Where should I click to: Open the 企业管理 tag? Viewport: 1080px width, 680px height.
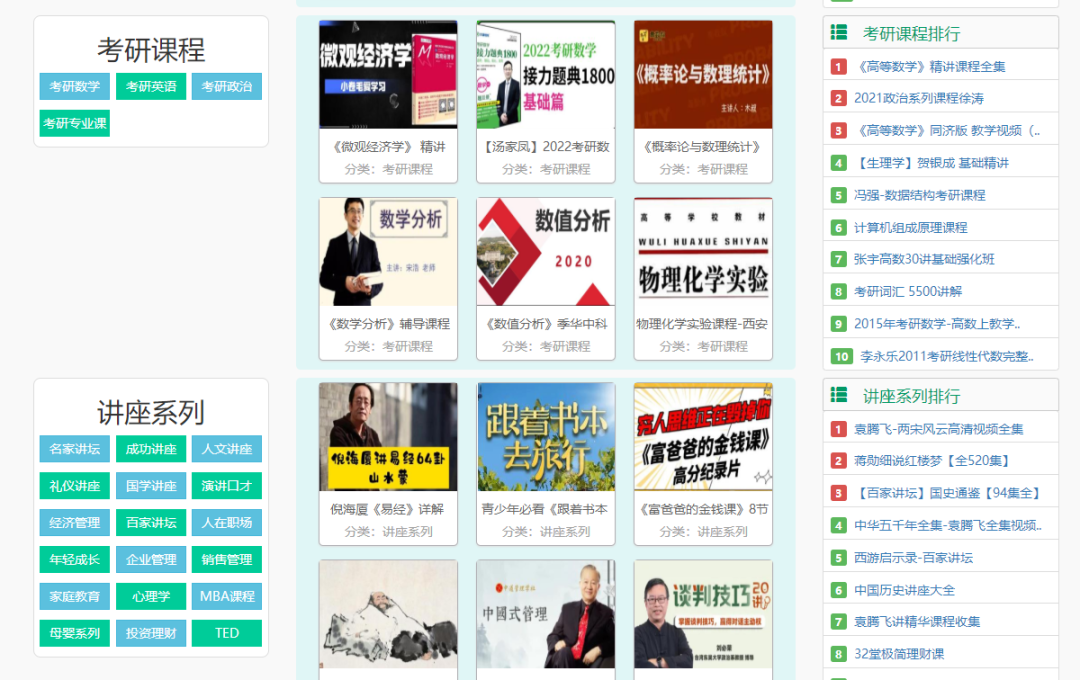point(151,559)
